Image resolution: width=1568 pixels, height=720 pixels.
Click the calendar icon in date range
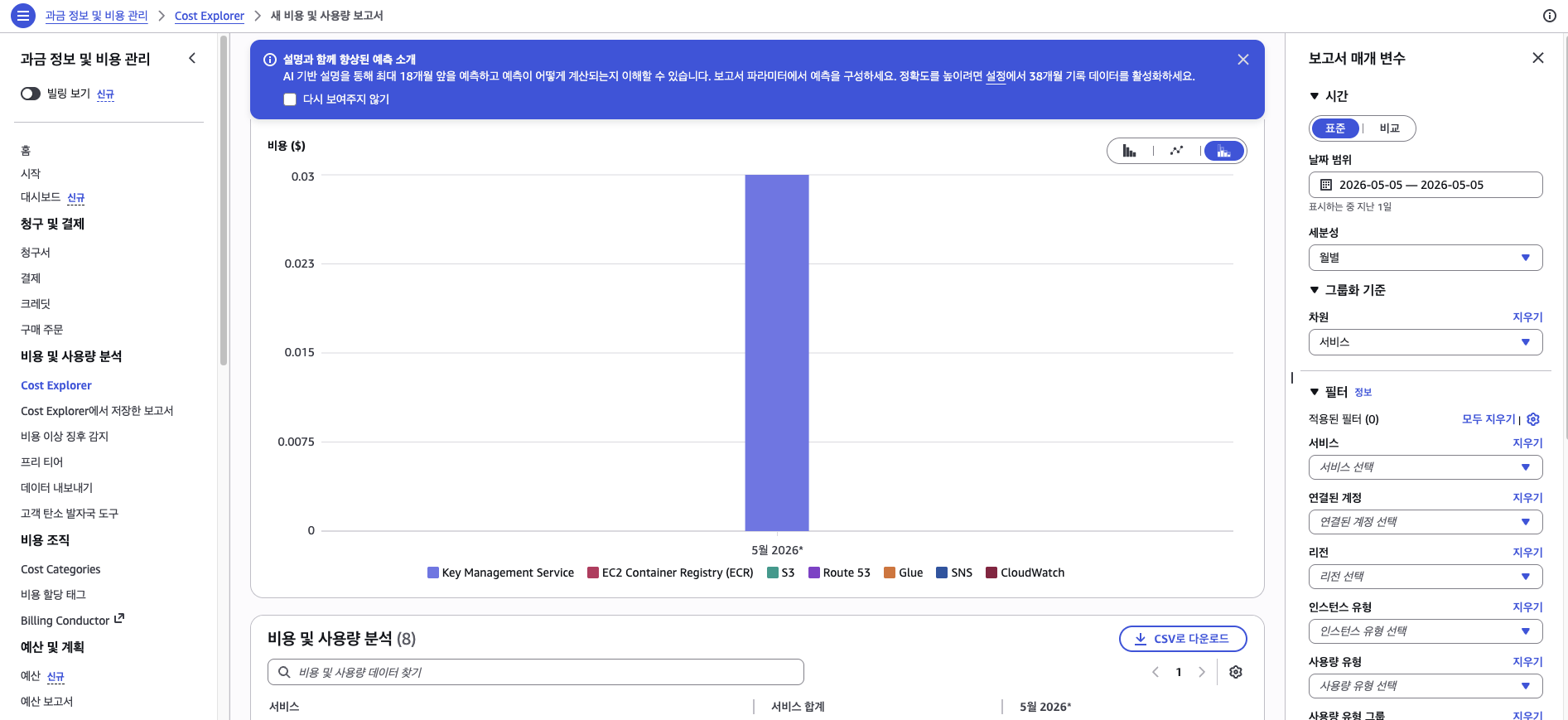tap(1325, 185)
